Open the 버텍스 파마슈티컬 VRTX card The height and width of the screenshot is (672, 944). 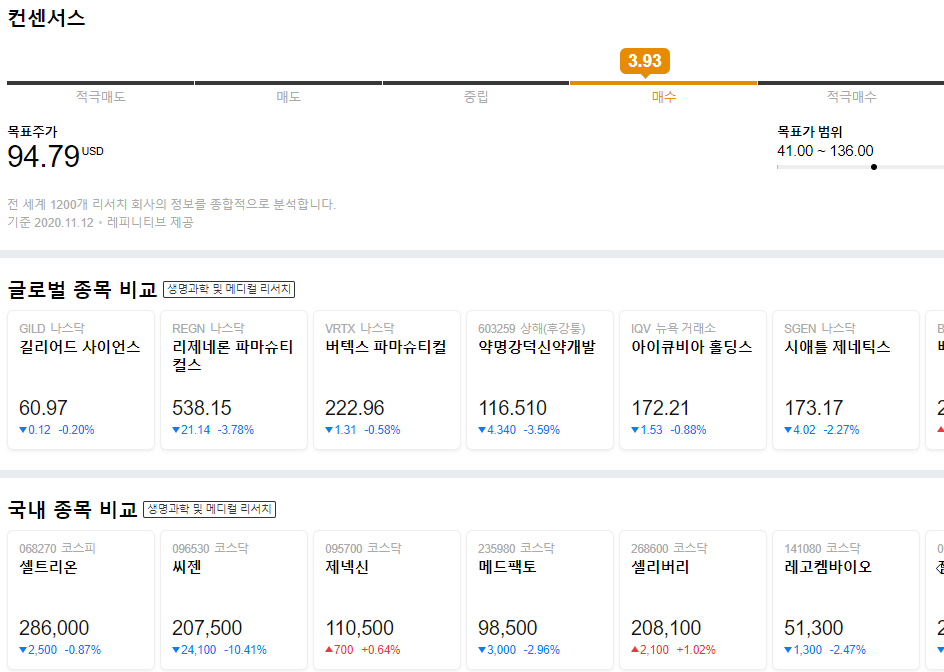tap(387, 379)
